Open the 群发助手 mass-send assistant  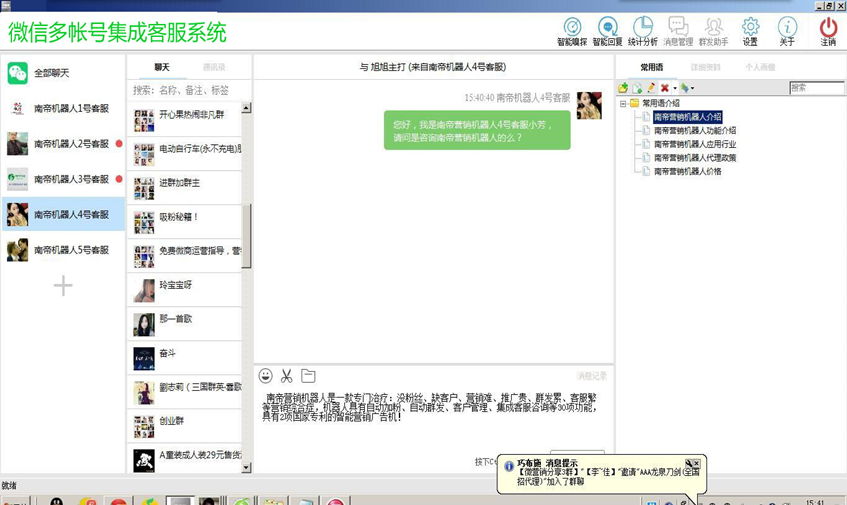[x=714, y=31]
